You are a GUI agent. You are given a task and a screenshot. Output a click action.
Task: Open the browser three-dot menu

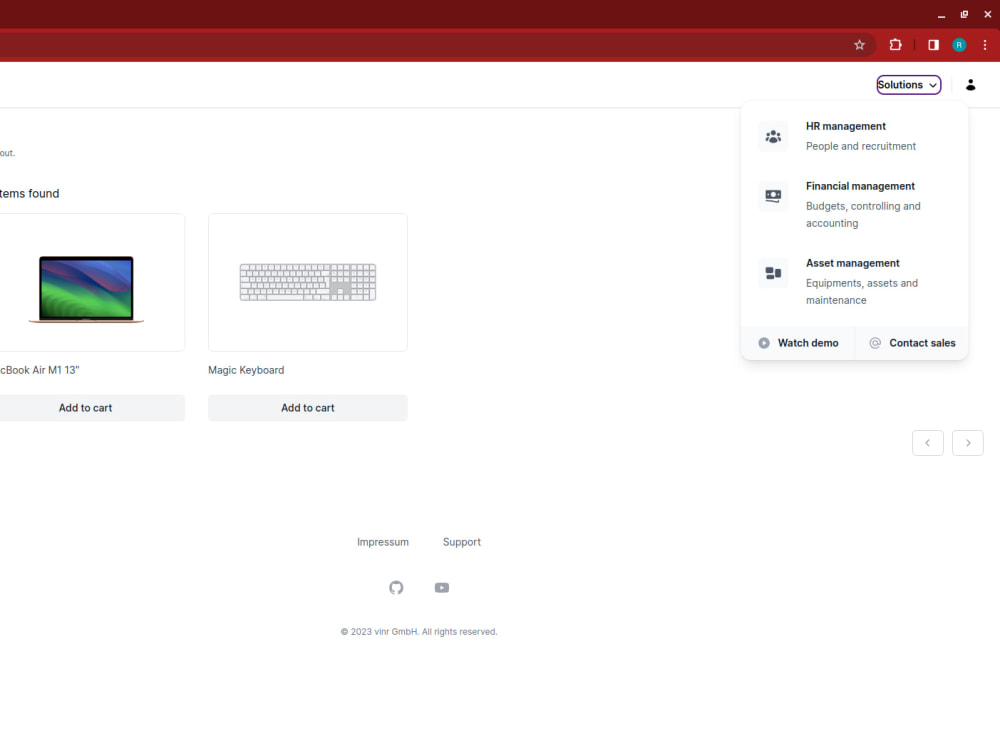[x=985, y=45]
